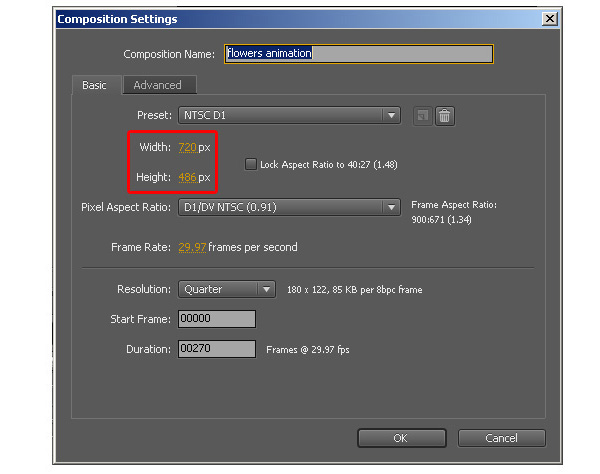600x474 pixels.
Task: Click the Start Frame input field
Action: click(217, 319)
